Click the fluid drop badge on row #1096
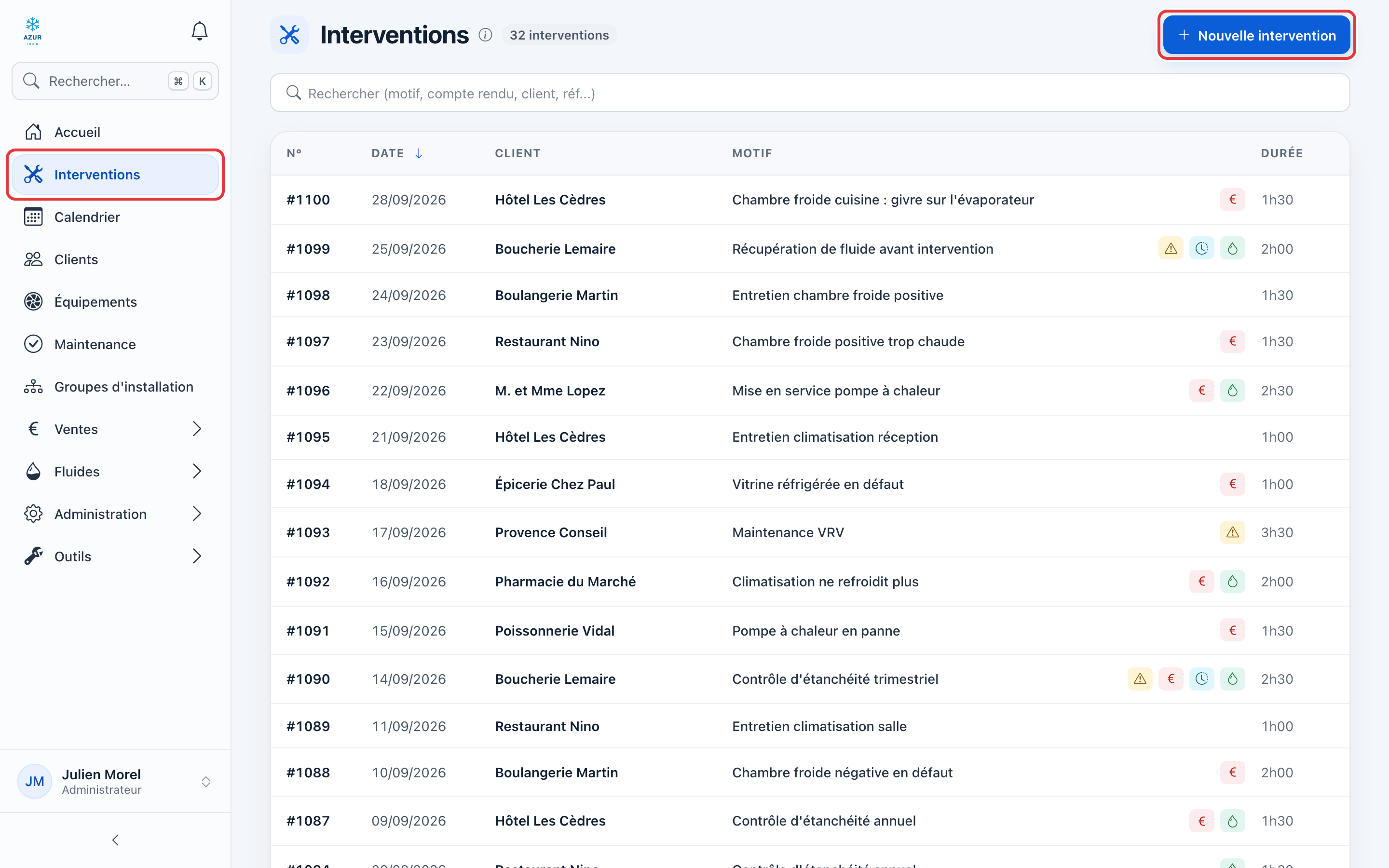This screenshot has height=868, width=1389. pyautogui.click(x=1232, y=391)
